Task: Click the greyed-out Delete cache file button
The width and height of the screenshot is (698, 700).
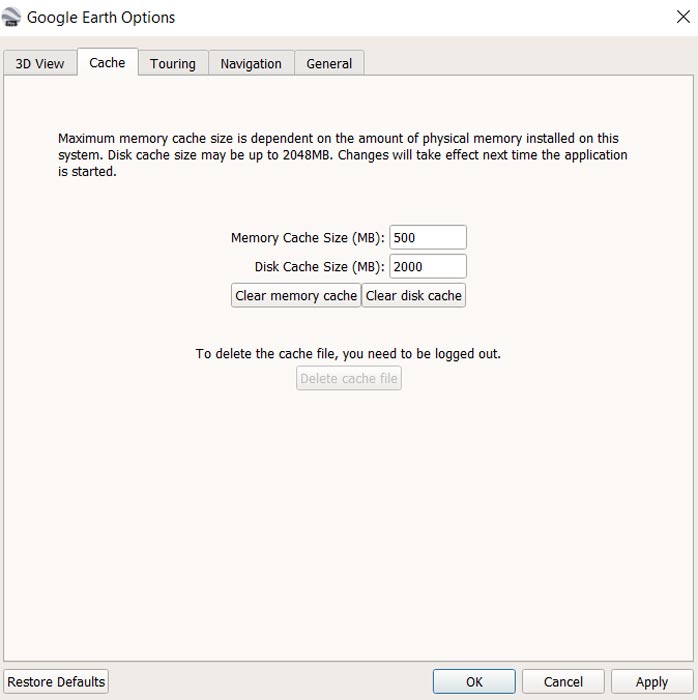Action: [349, 378]
